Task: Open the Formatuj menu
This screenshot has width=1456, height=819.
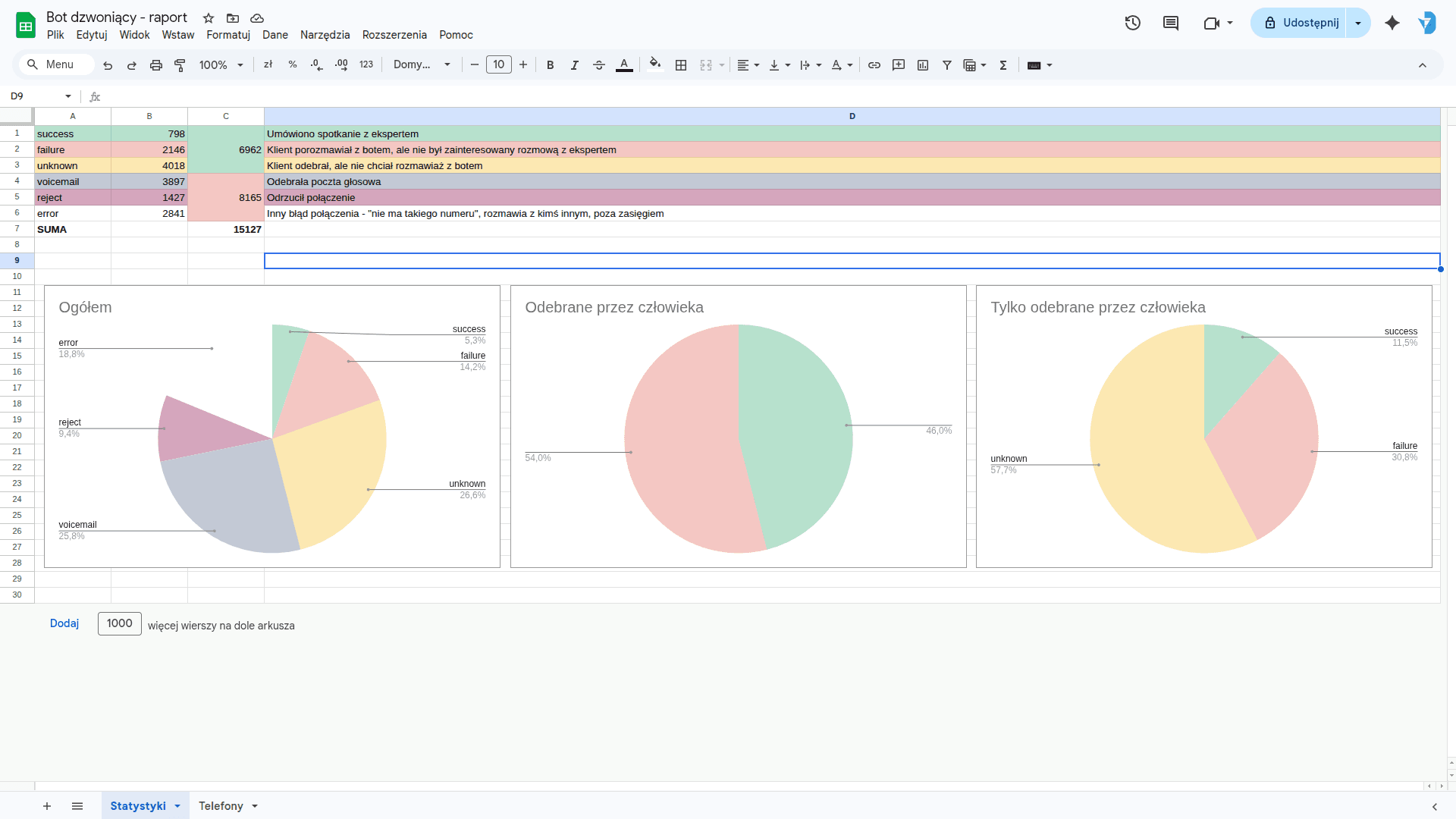Action: [228, 35]
